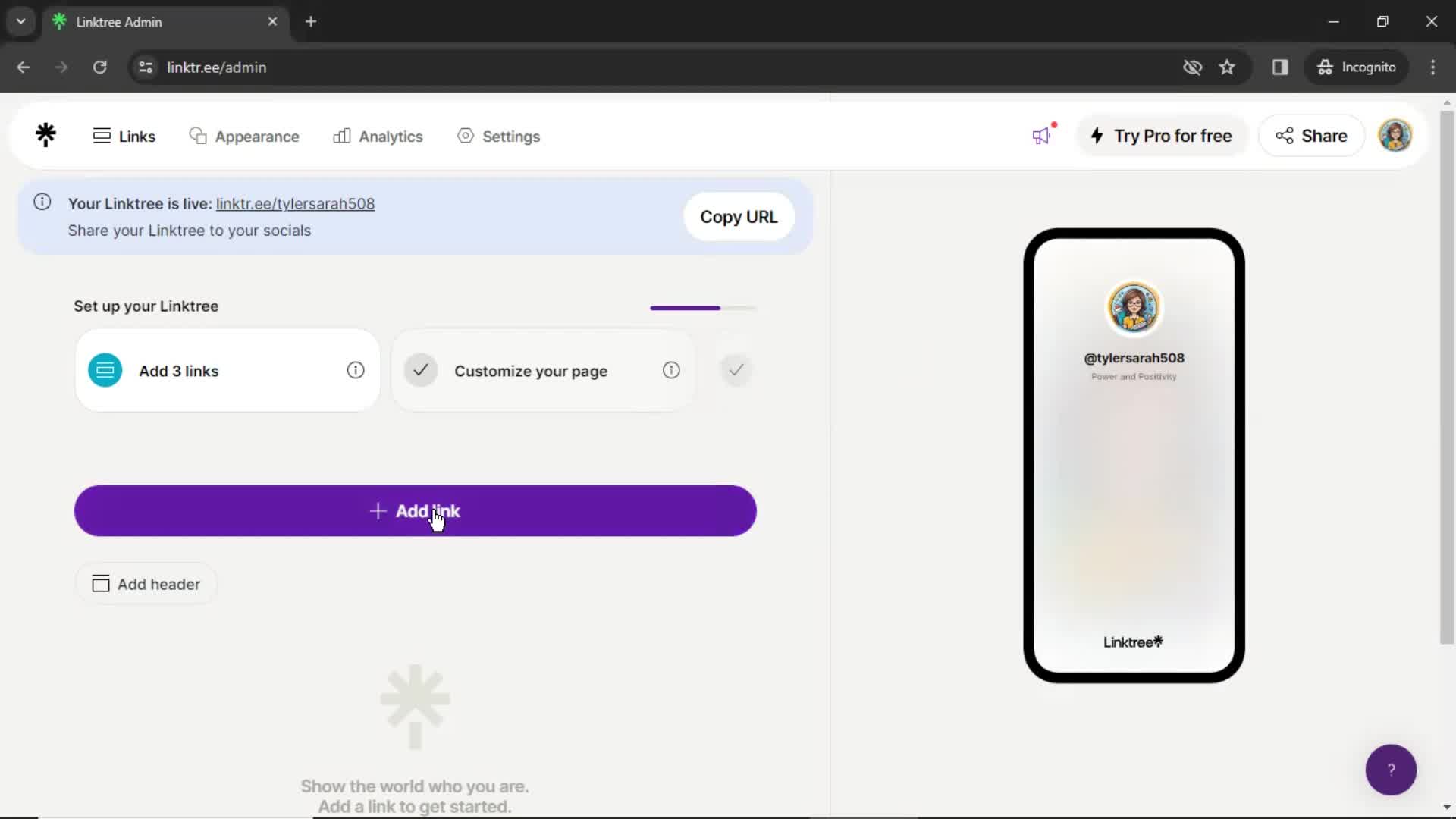Open the Links tab in navigation
1456x819 pixels.
coord(126,136)
